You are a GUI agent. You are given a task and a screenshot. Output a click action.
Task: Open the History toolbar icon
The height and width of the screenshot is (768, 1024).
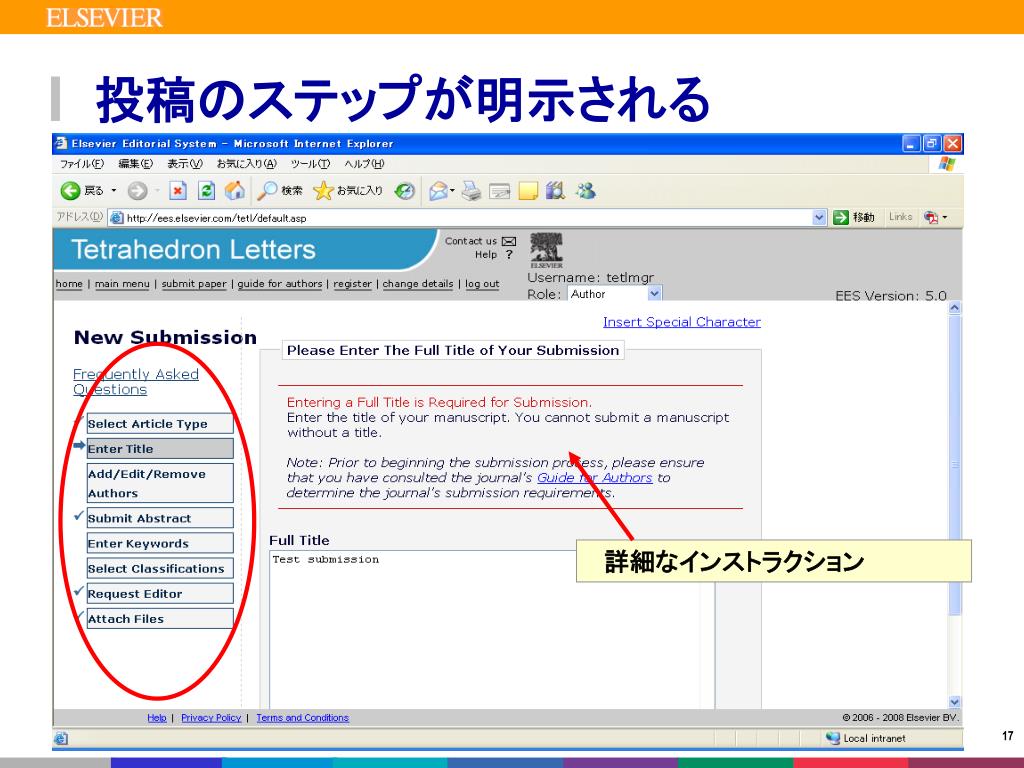405,191
